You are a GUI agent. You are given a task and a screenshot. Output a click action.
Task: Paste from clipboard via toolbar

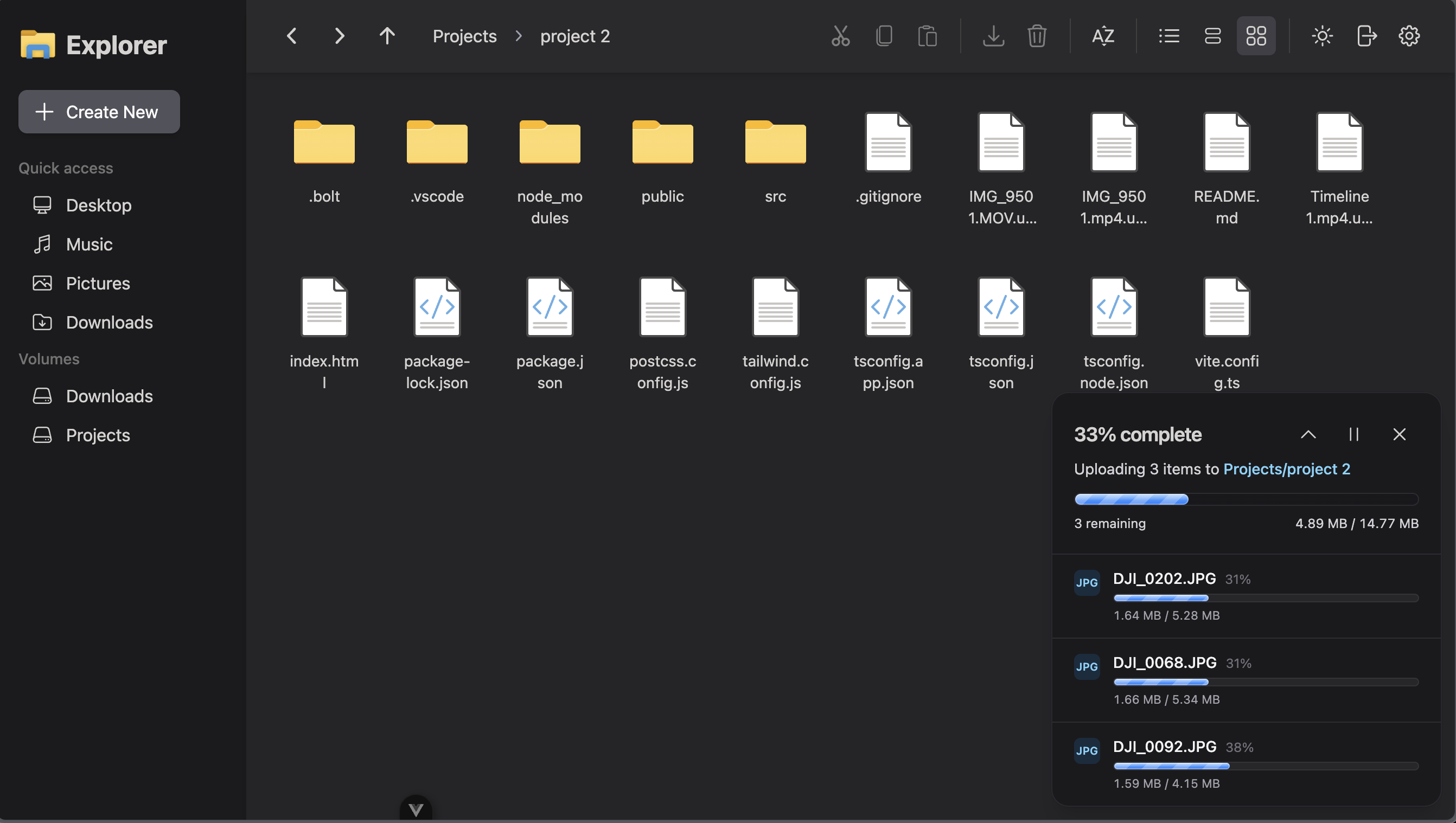pyautogui.click(x=927, y=36)
